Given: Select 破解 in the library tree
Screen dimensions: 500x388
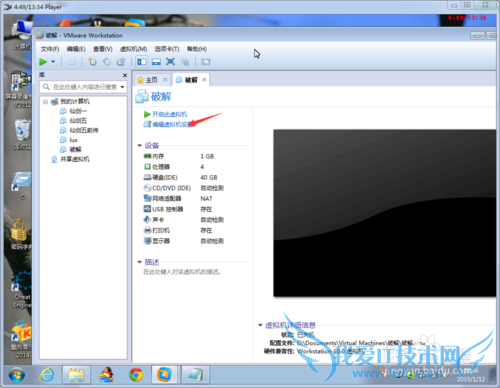Looking at the screenshot, I should pos(75,149).
